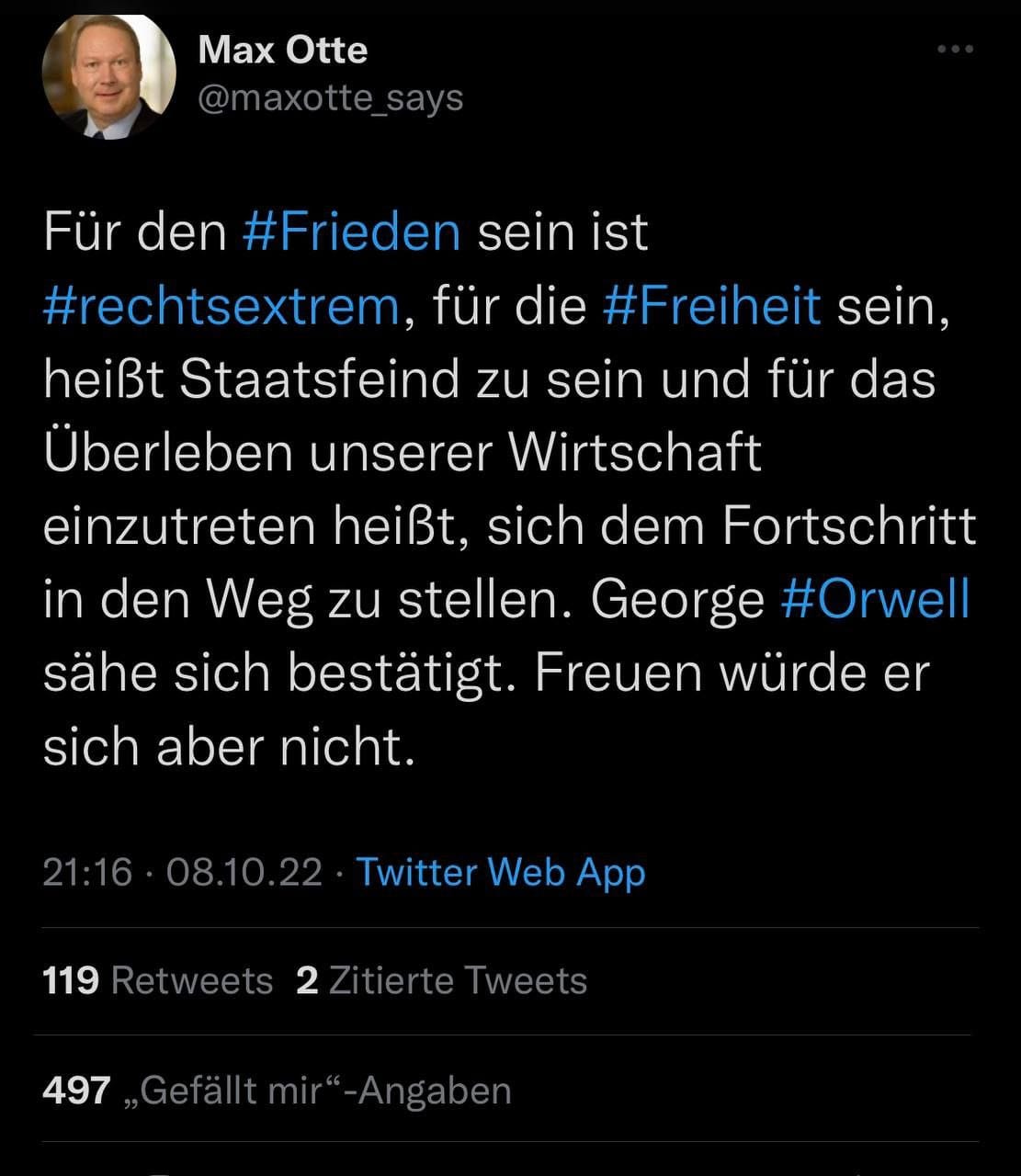Click the @maxotte_says handle
The width and height of the screenshot is (1021, 1176).
330,97
